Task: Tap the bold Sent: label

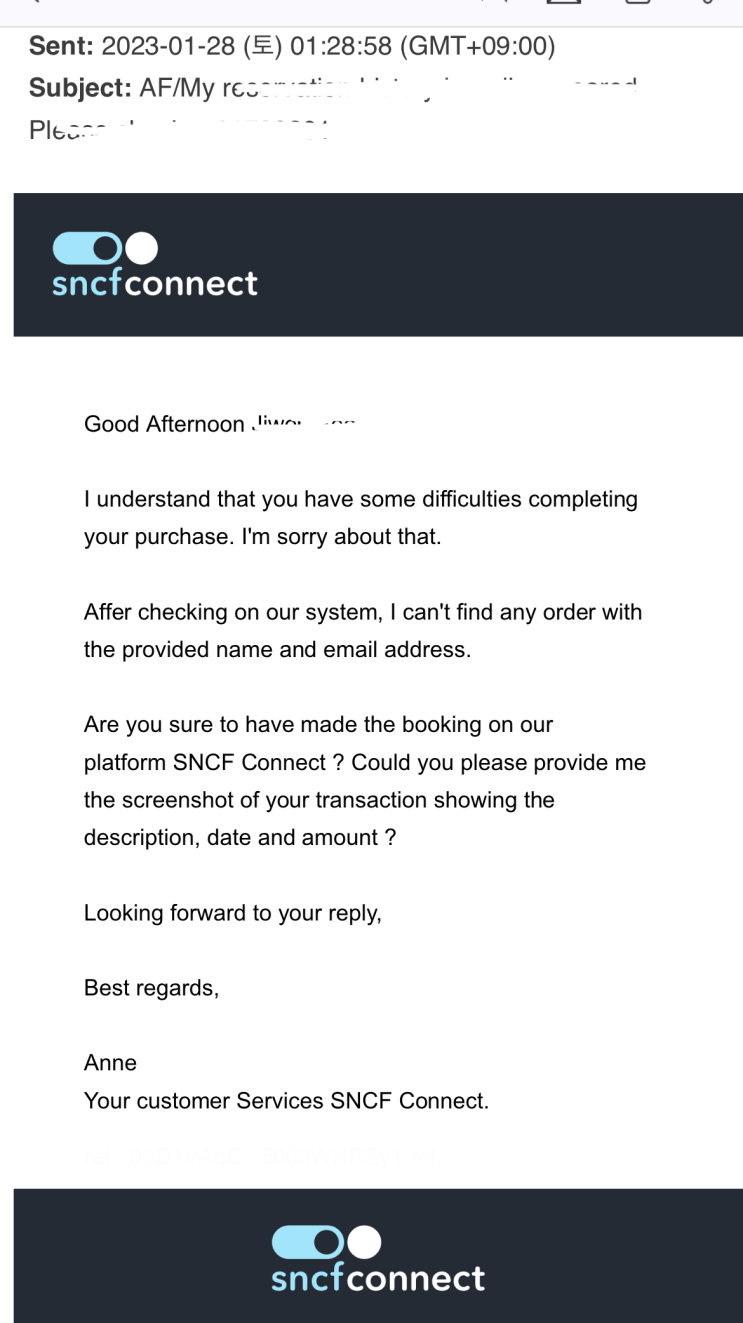Action: coord(62,46)
